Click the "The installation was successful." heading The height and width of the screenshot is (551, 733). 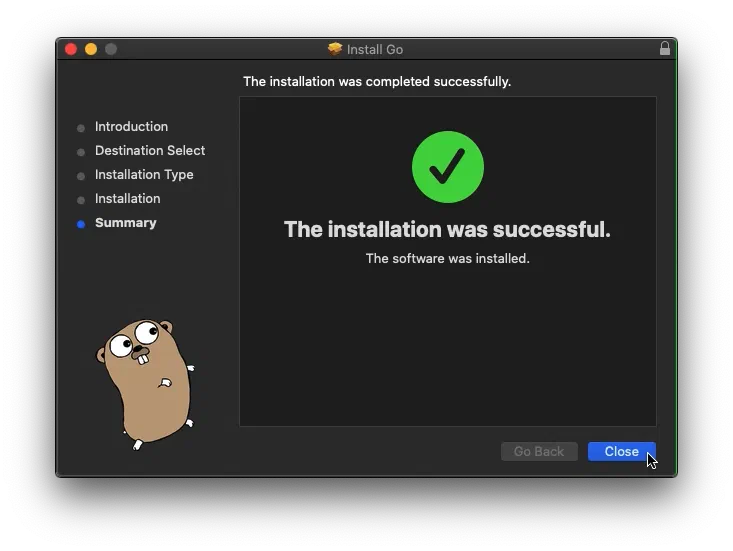coord(447,229)
